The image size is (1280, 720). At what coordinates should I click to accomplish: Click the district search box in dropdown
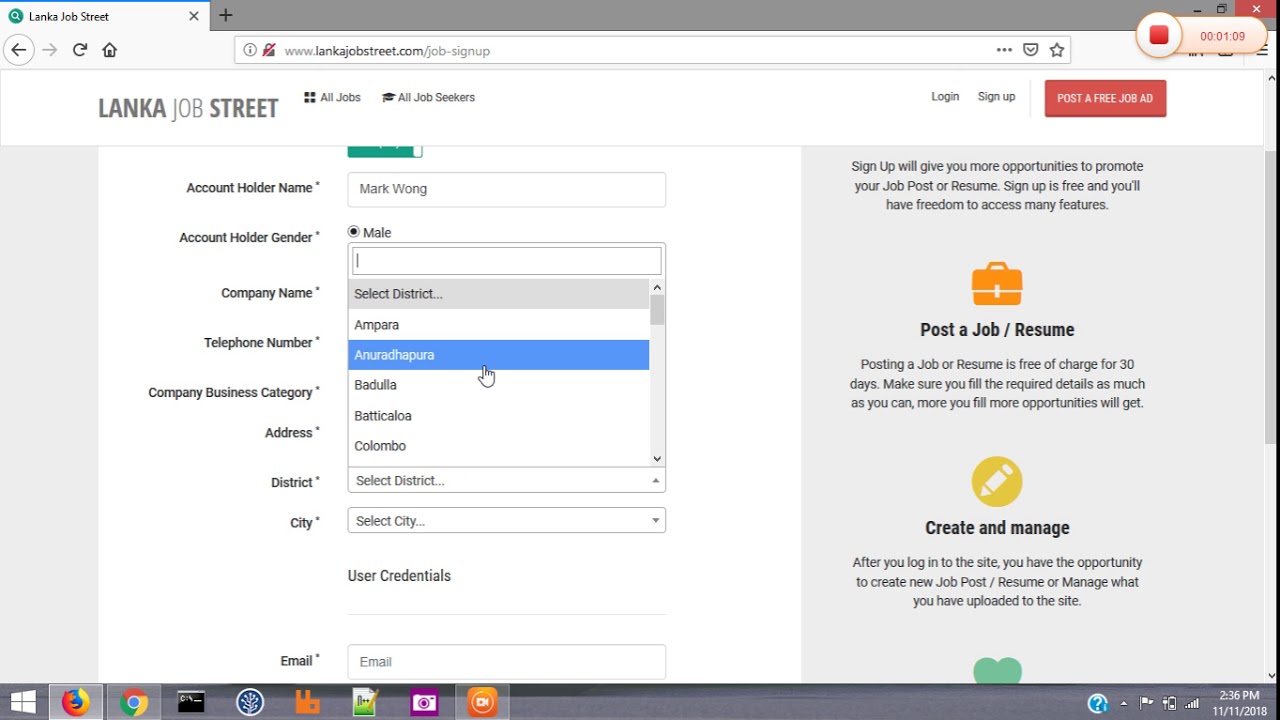click(x=506, y=260)
